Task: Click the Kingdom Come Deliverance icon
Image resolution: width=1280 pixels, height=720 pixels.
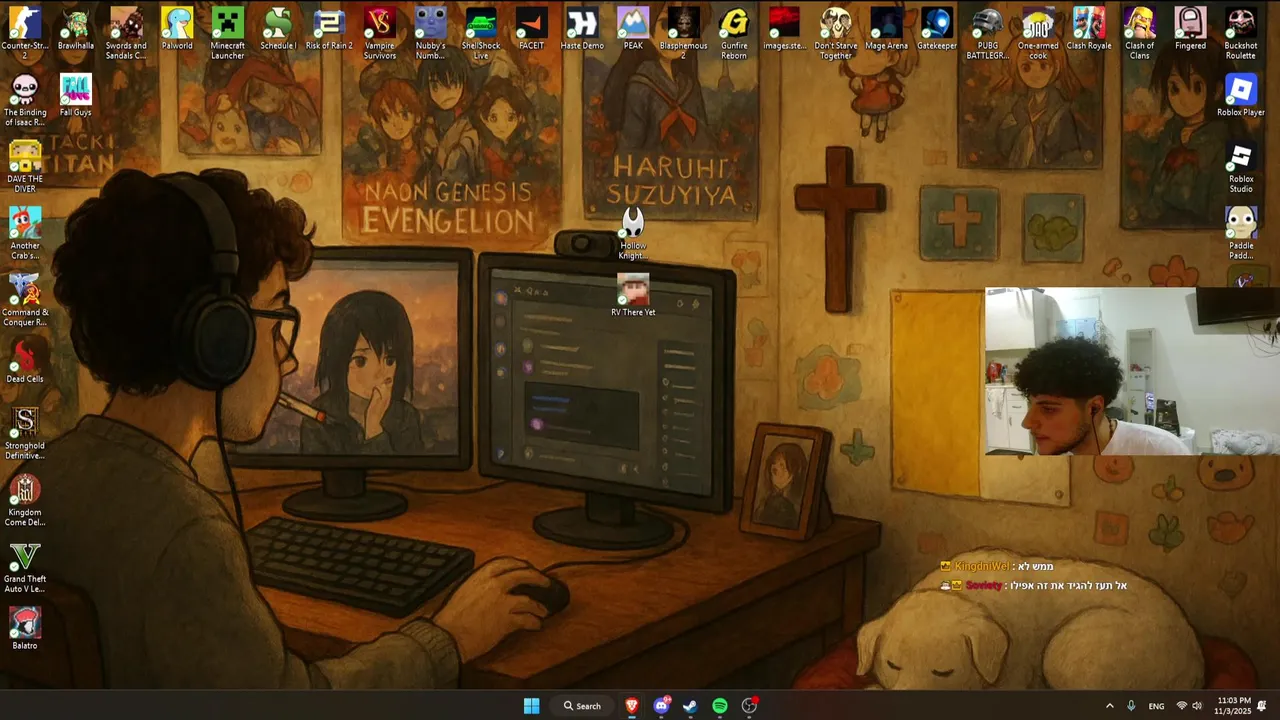Action: 25,500
